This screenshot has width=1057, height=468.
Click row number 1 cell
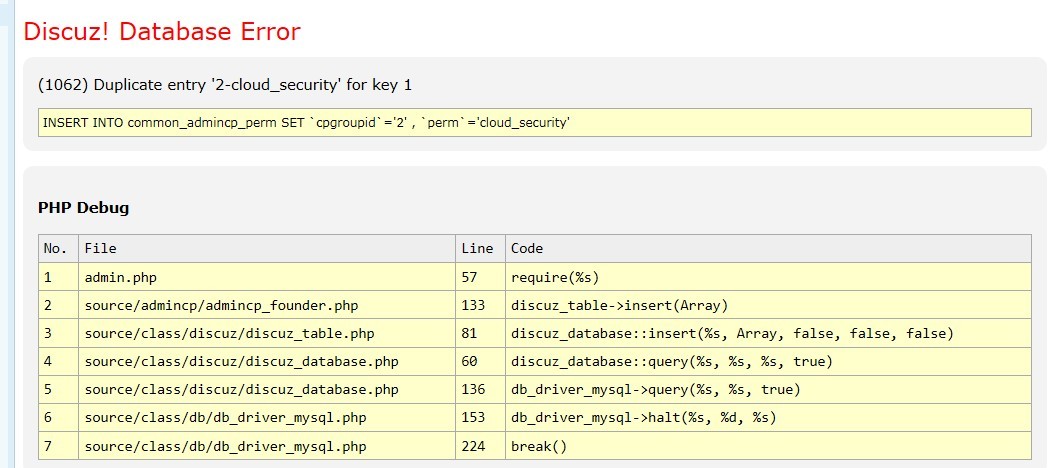pyautogui.click(x=59, y=276)
